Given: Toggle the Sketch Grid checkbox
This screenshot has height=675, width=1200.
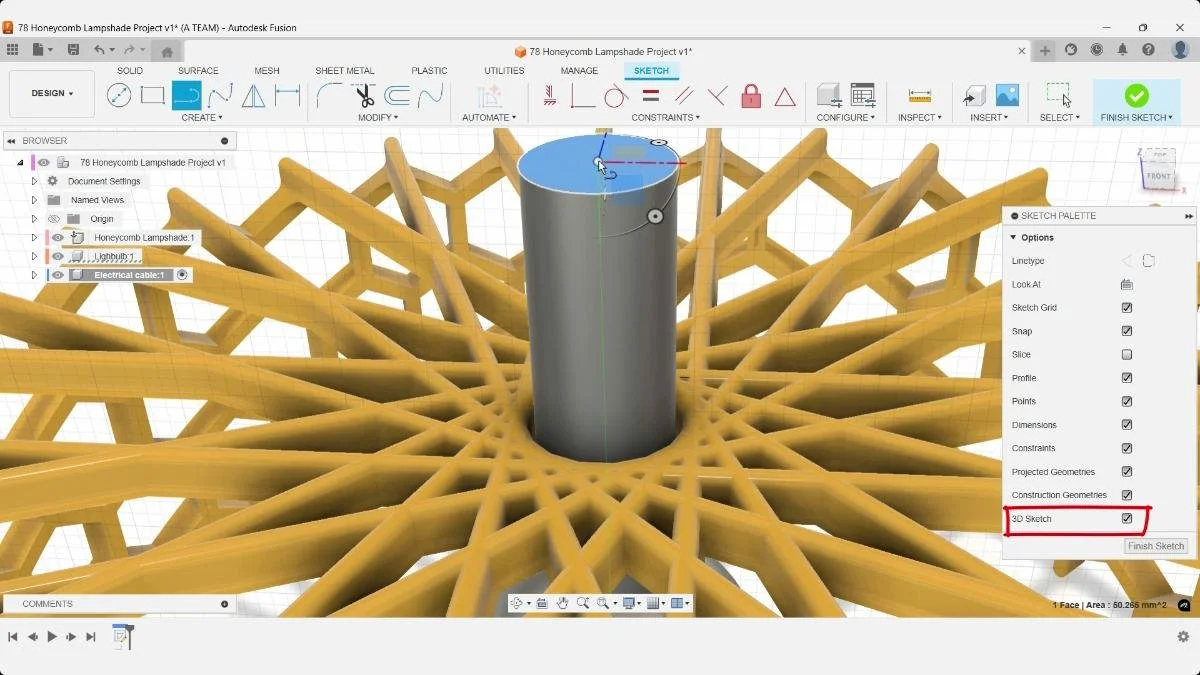Looking at the screenshot, I should click(1127, 308).
